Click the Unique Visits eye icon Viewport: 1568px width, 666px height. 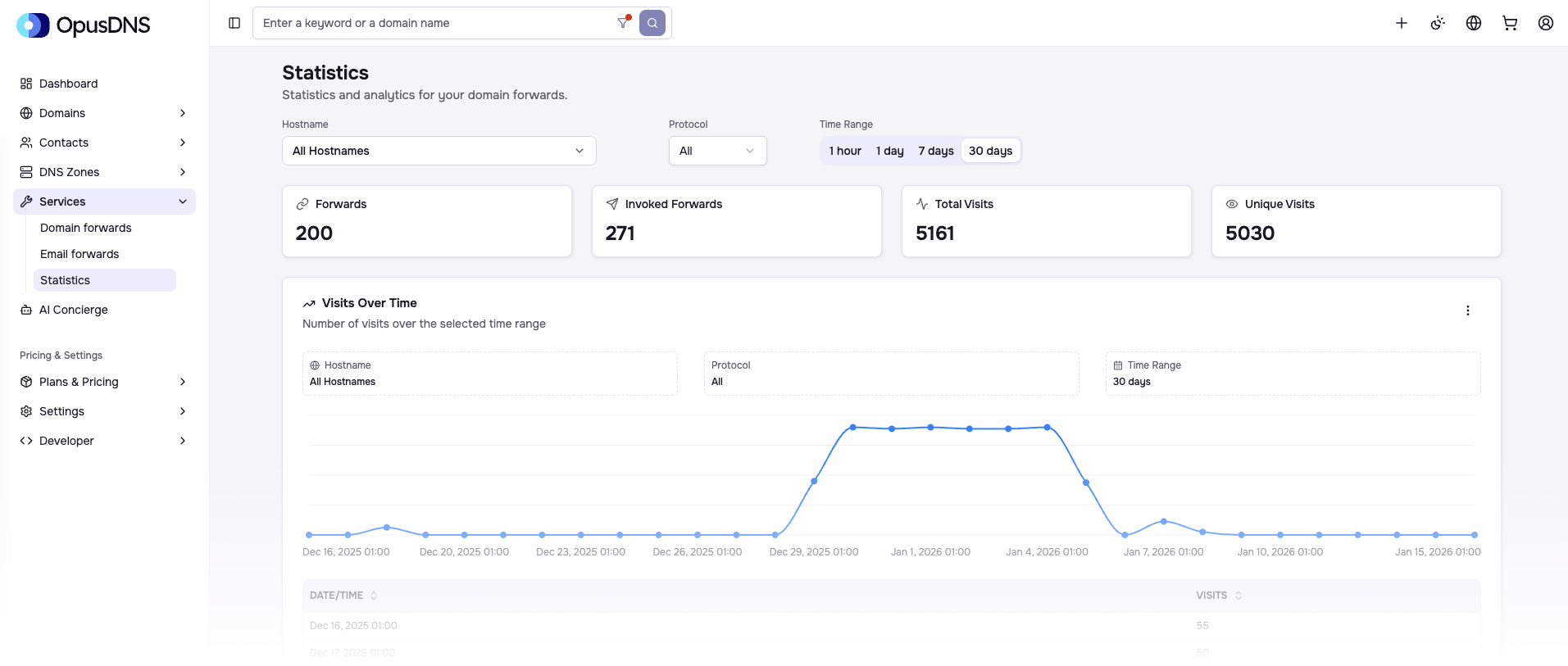click(1232, 204)
